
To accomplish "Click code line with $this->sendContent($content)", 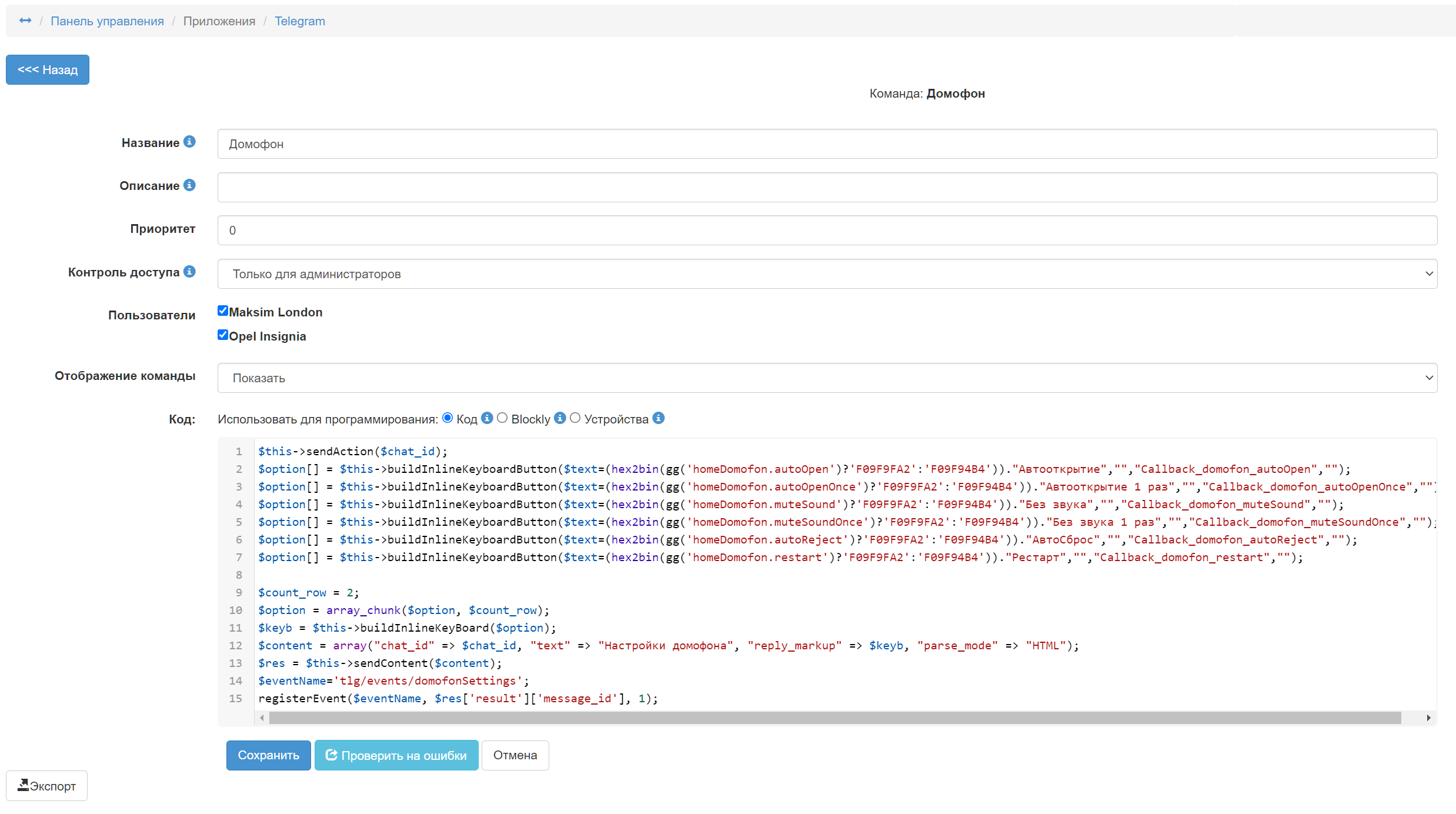I will point(380,663).
